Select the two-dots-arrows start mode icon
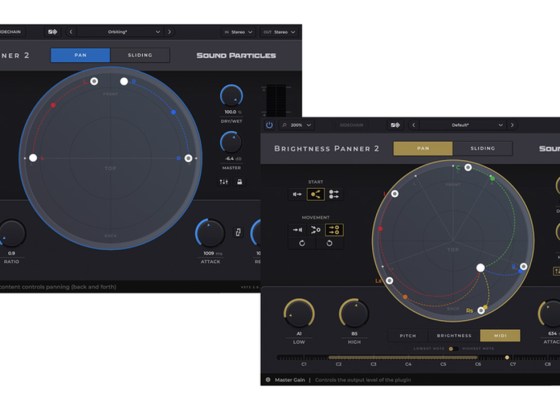This screenshot has height=410, width=560. coord(334,194)
